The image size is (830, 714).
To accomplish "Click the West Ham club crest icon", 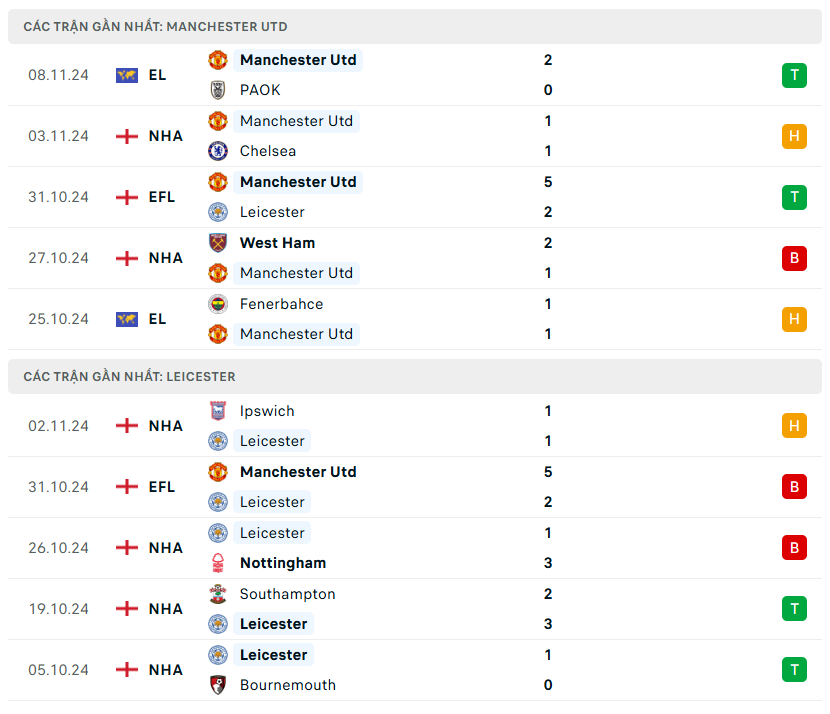I will (217, 243).
